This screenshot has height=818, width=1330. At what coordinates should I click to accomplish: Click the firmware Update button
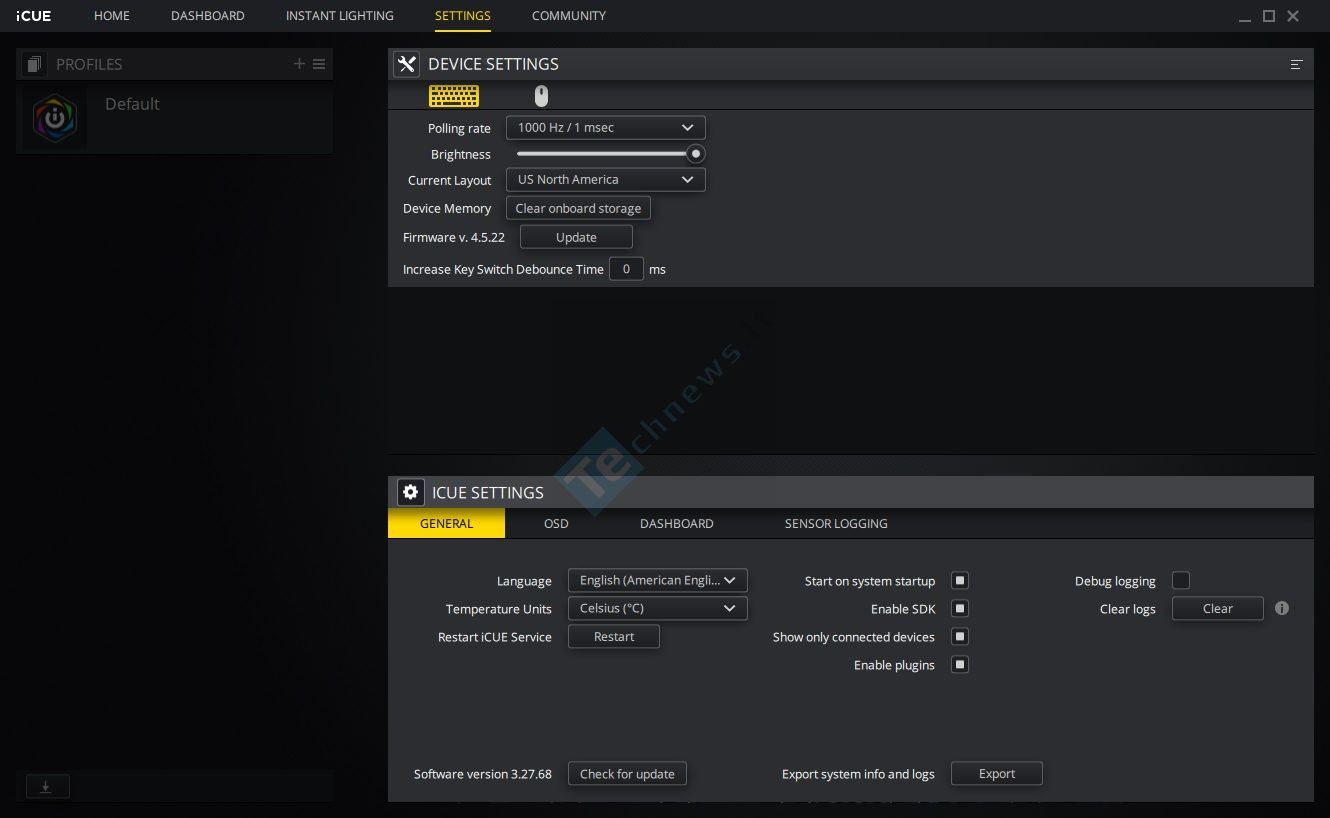click(576, 237)
